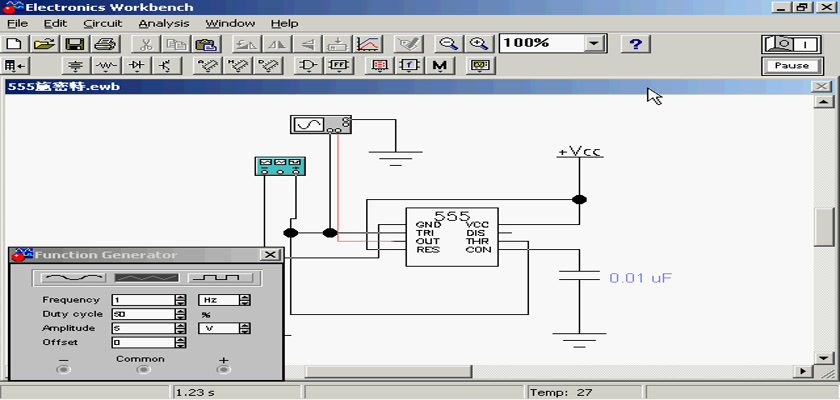The image size is (840, 400).
Task: Rotate the selected component
Action: [x=246, y=44]
